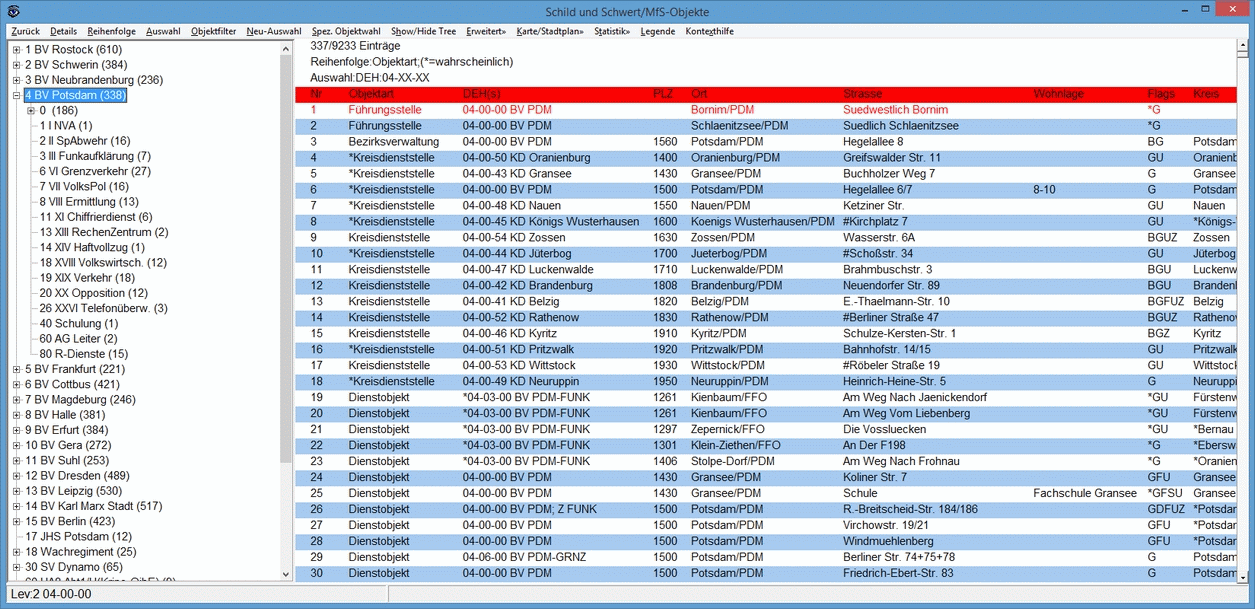The width and height of the screenshot is (1255, 609).
Task: Click street cell 'Buchholzer Weg 7'
Action: click(x=889, y=174)
